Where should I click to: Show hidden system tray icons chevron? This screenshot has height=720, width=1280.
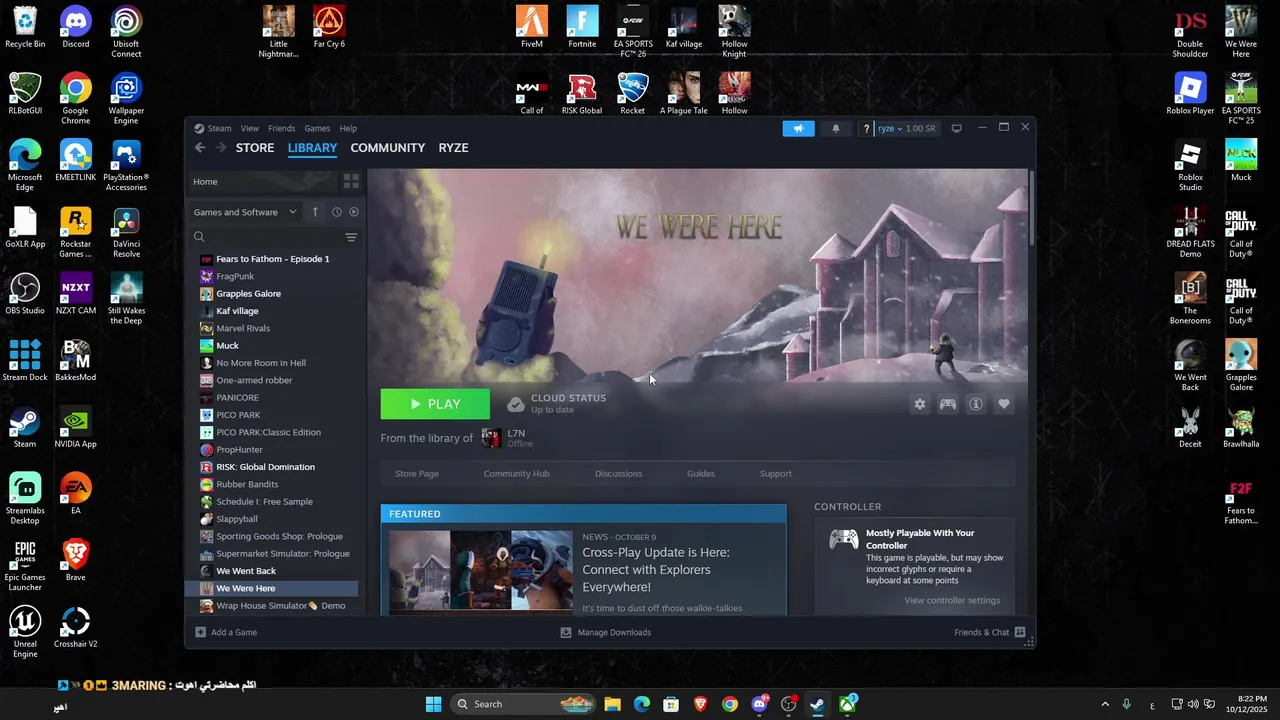[1104, 704]
